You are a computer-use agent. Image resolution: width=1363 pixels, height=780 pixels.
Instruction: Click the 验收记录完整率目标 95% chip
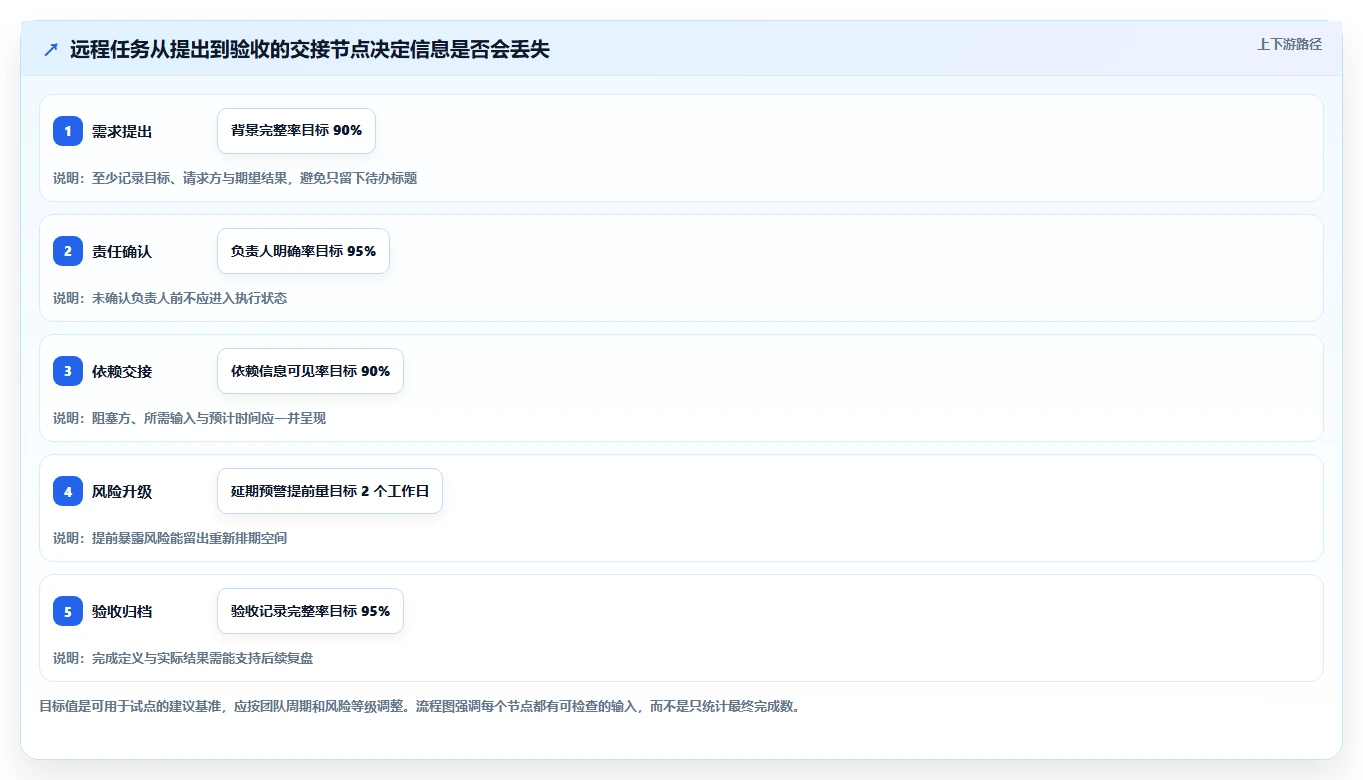310,611
